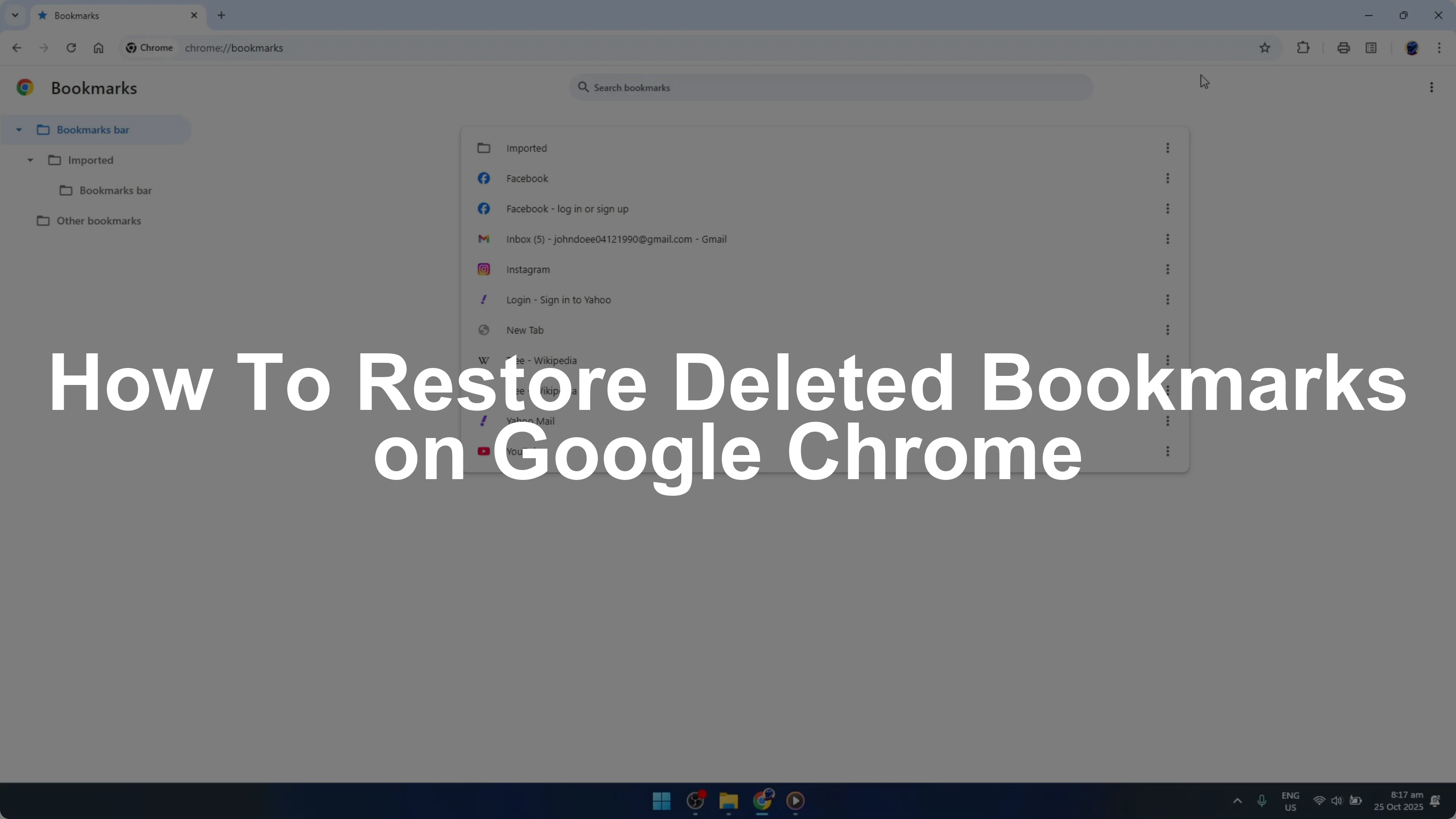1456x819 pixels.
Task: Focus the Search bookmarks field
Action: click(831, 87)
